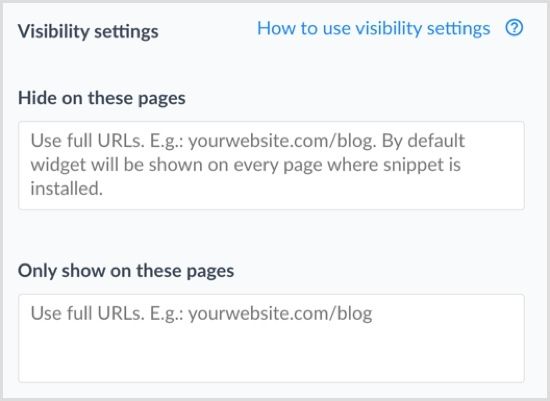This screenshot has height=401, width=550.
Task: Place cursor in the only-show pages URL area
Action: click(x=271, y=339)
